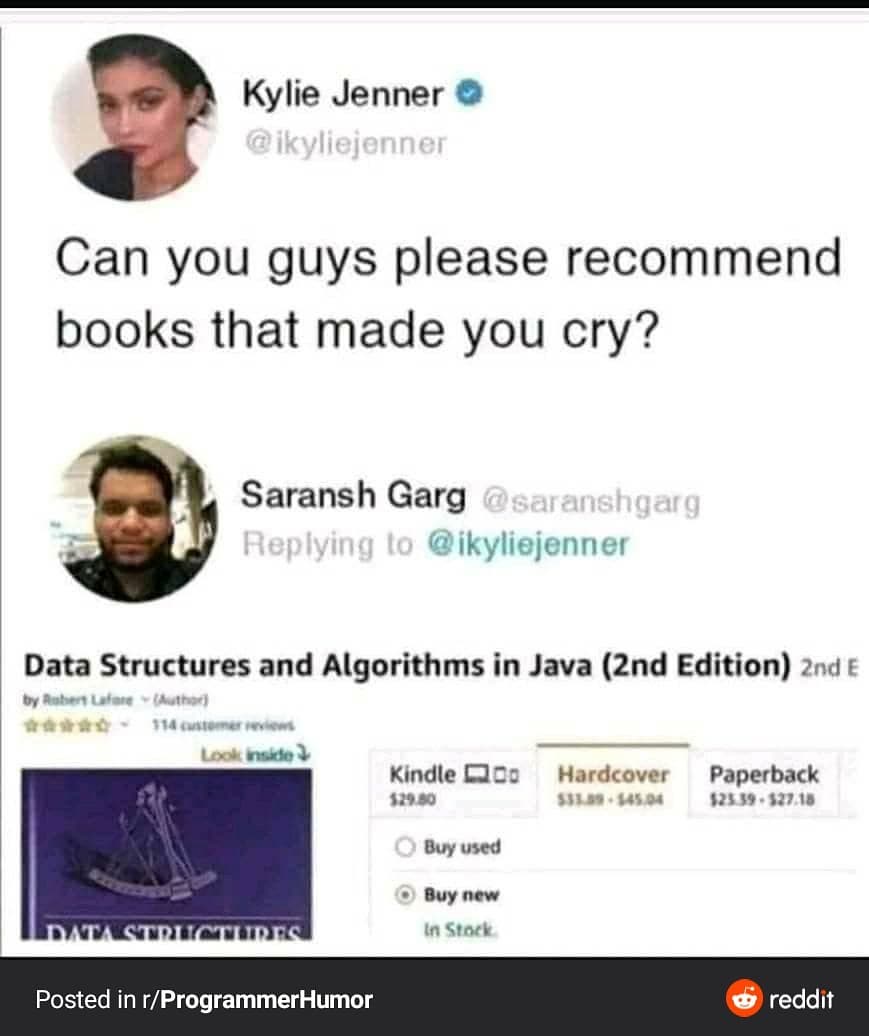This screenshot has width=869, height=1036.
Task: Open the @ikyliejenner mention link
Action: coord(528,544)
